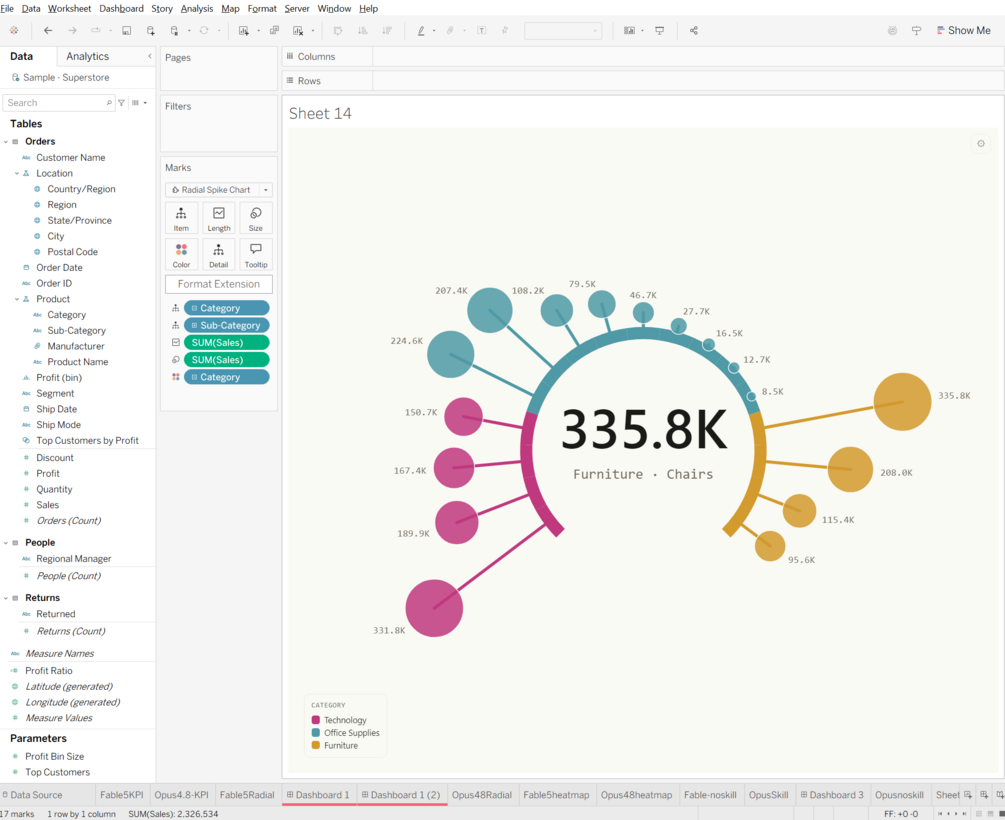Viewport: 1005px width, 820px height.
Task: Select the Sub-Category pill on Marks
Action: coord(226,325)
